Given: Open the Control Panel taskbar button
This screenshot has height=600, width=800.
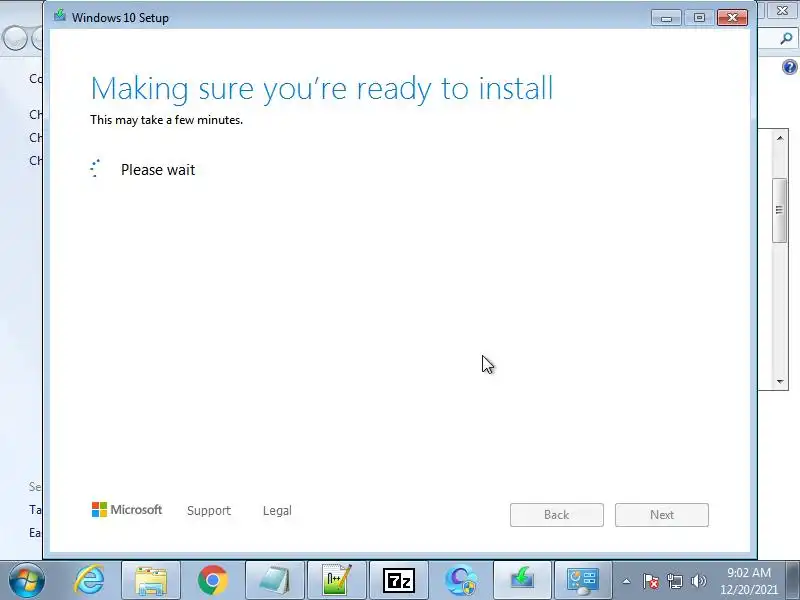Looking at the screenshot, I should pos(583,581).
